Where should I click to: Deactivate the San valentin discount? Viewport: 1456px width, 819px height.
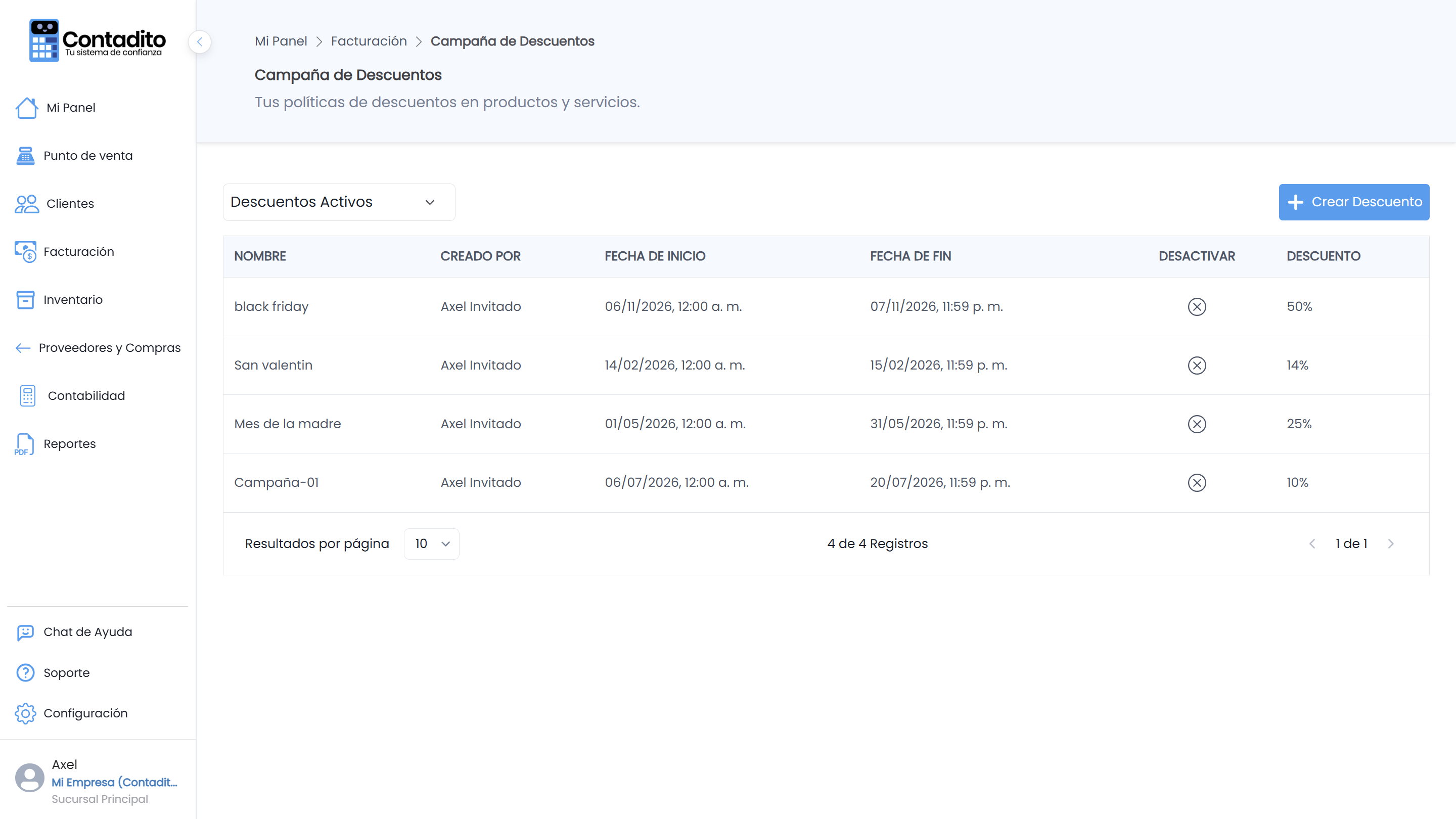pyautogui.click(x=1197, y=366)
